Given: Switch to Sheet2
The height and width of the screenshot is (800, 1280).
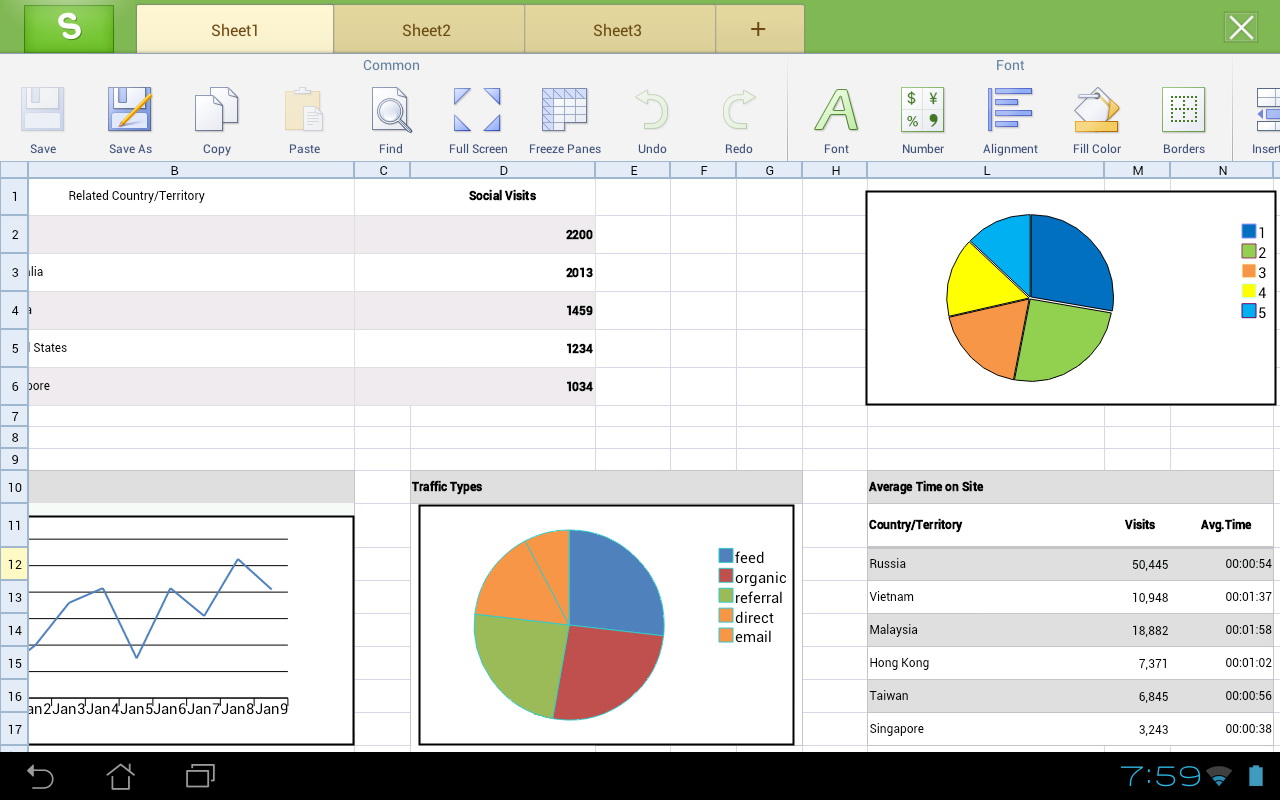Looking at the screenshot, I should tap(427, 29).
